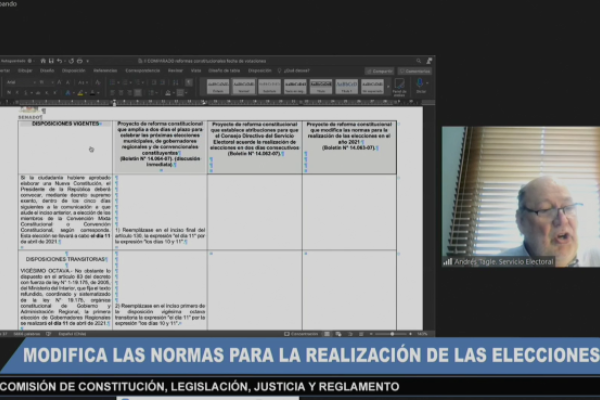600x400 pixels.
Task: Click the Home icon in Word's quick access toolbar
Action: pyautogui.click(x=43, y=61)
